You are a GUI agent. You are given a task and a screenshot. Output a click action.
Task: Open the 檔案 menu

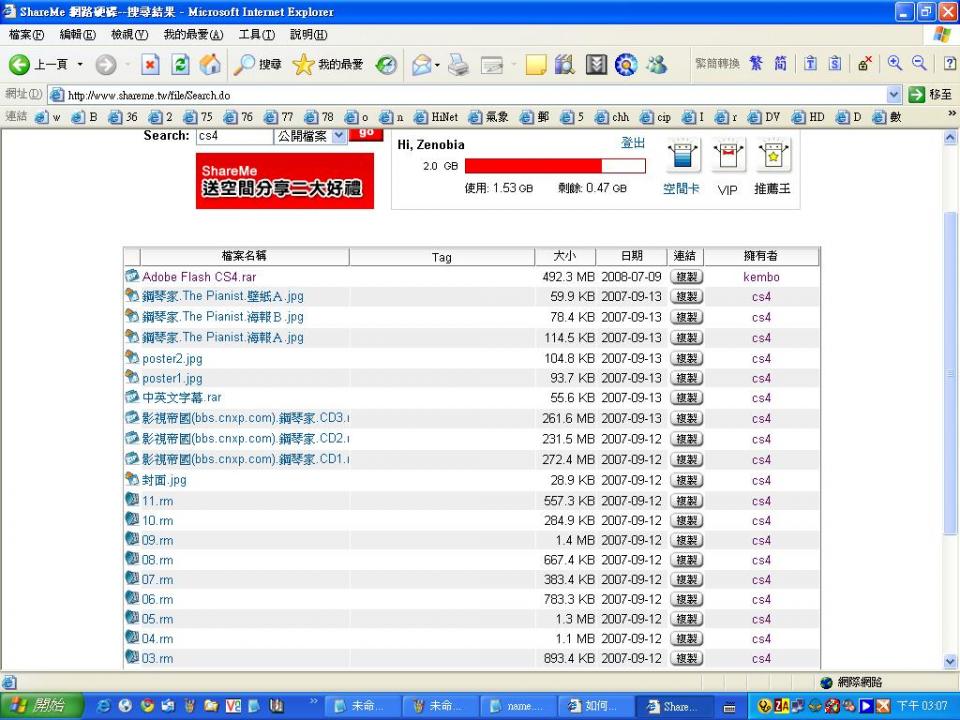pos(26,35)
